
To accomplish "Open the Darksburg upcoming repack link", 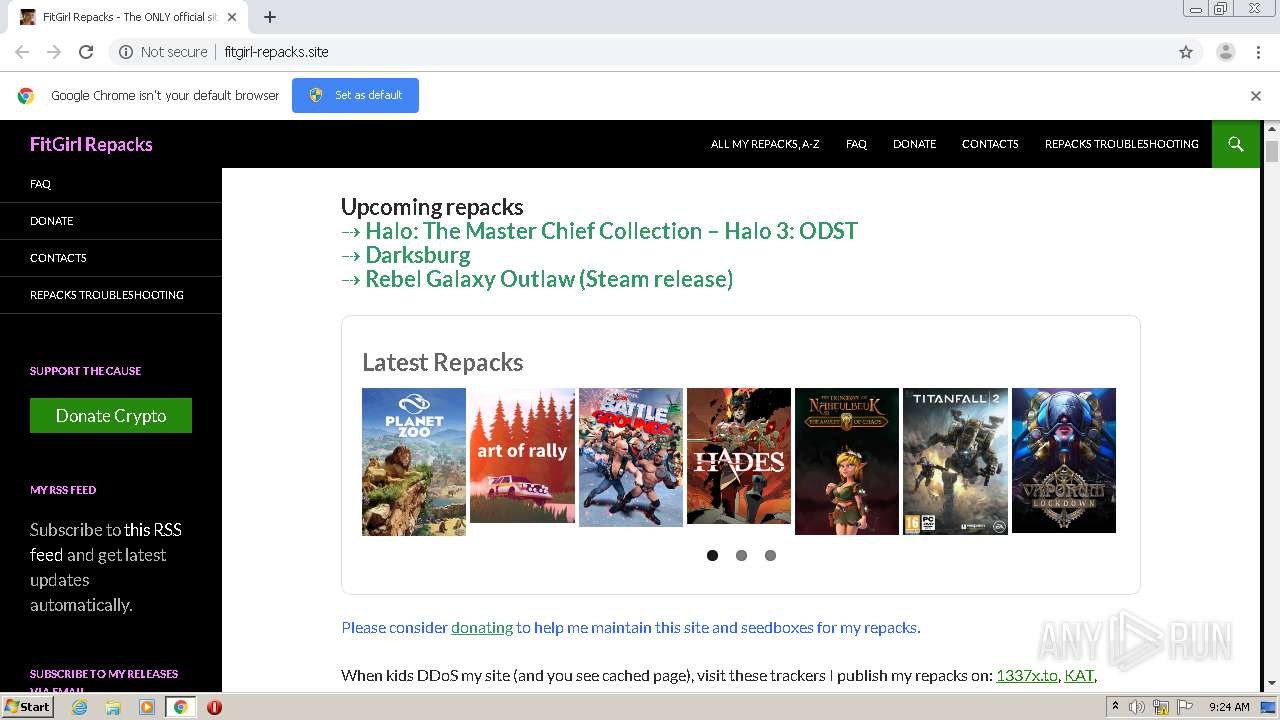I will click(x=417, y=255).
